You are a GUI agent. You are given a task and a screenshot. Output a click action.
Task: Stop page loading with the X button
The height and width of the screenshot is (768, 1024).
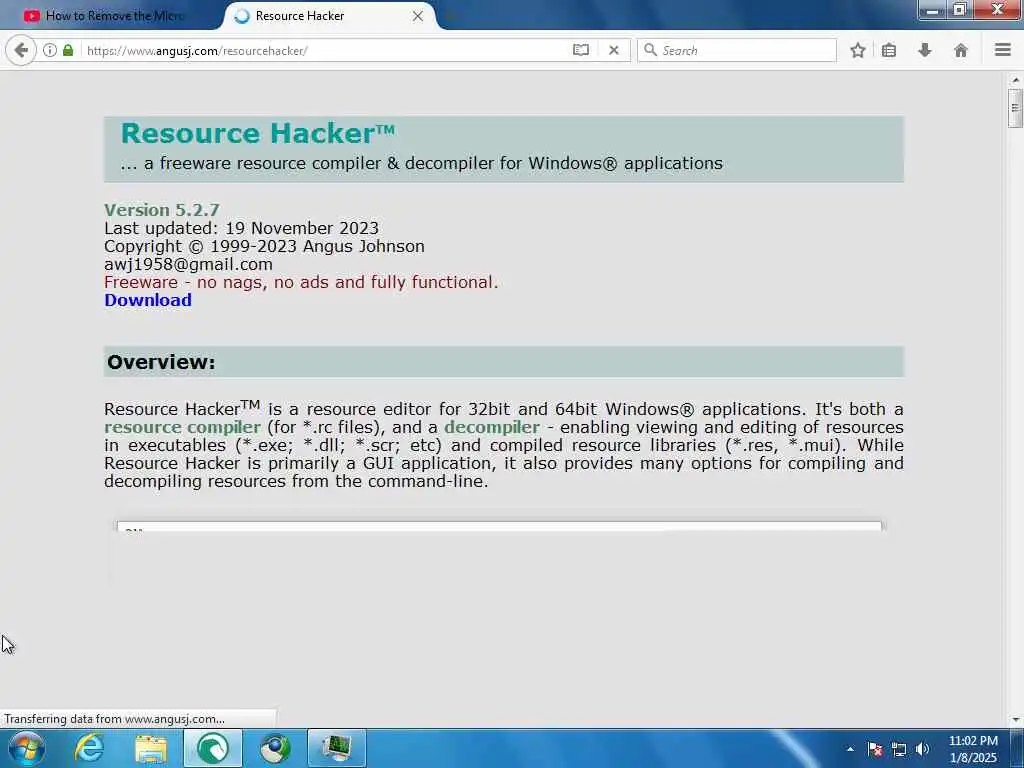coord(614,50)
